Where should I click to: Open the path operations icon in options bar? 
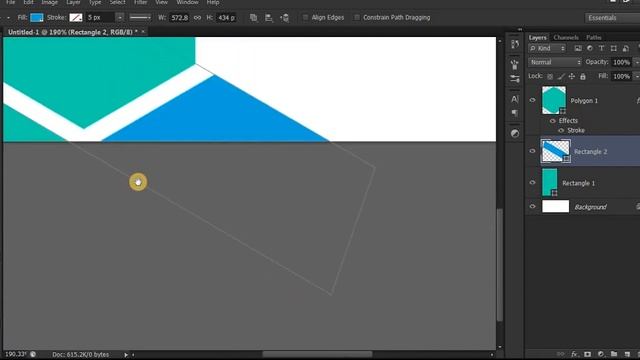point(253,18)
